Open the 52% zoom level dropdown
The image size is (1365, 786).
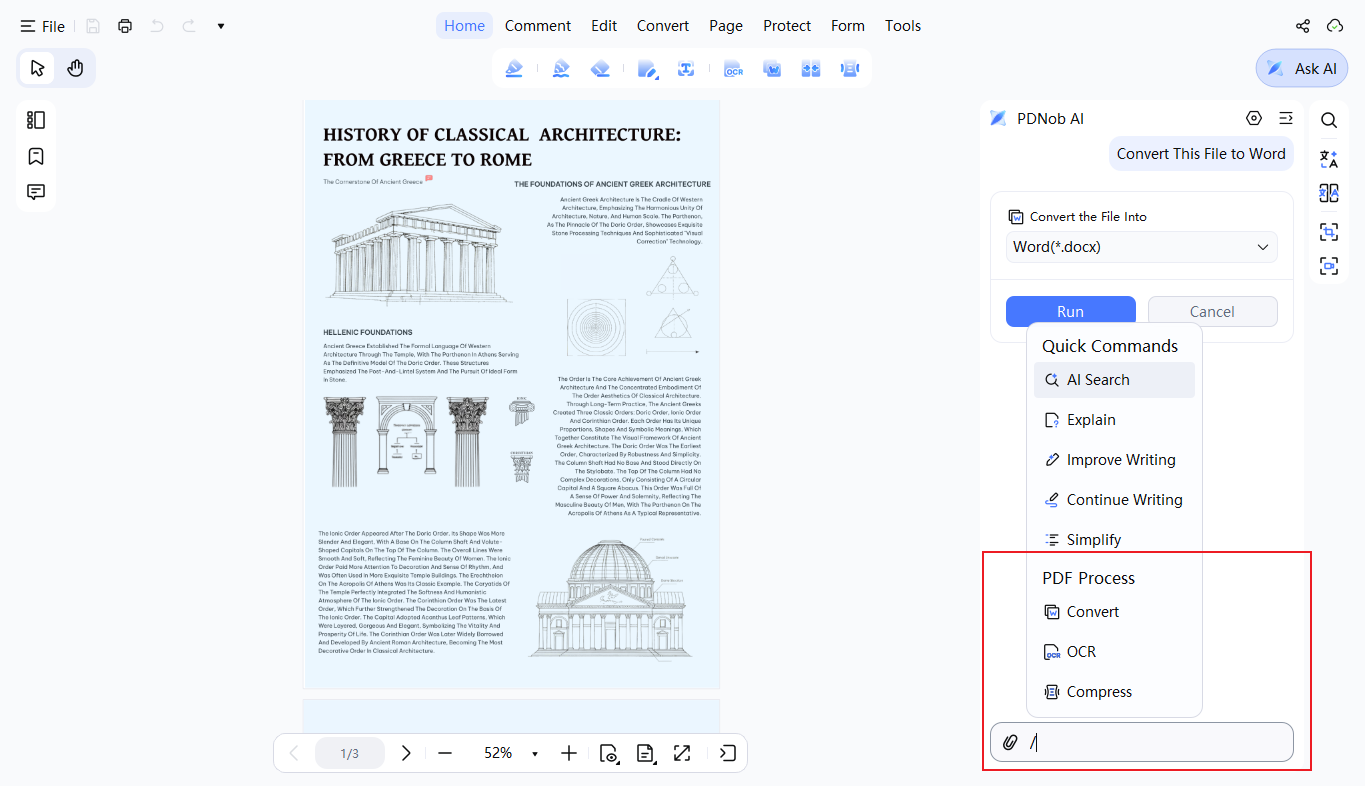click(535, 753)
